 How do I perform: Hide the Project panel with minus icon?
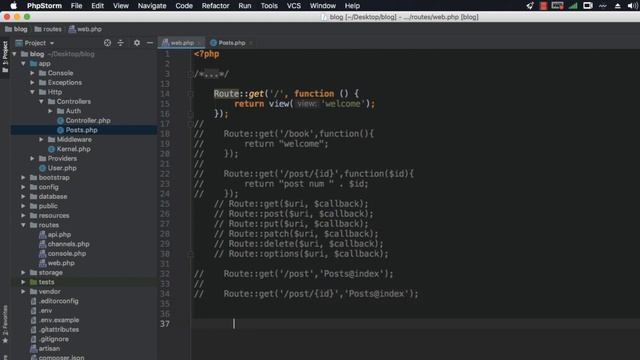150,43
